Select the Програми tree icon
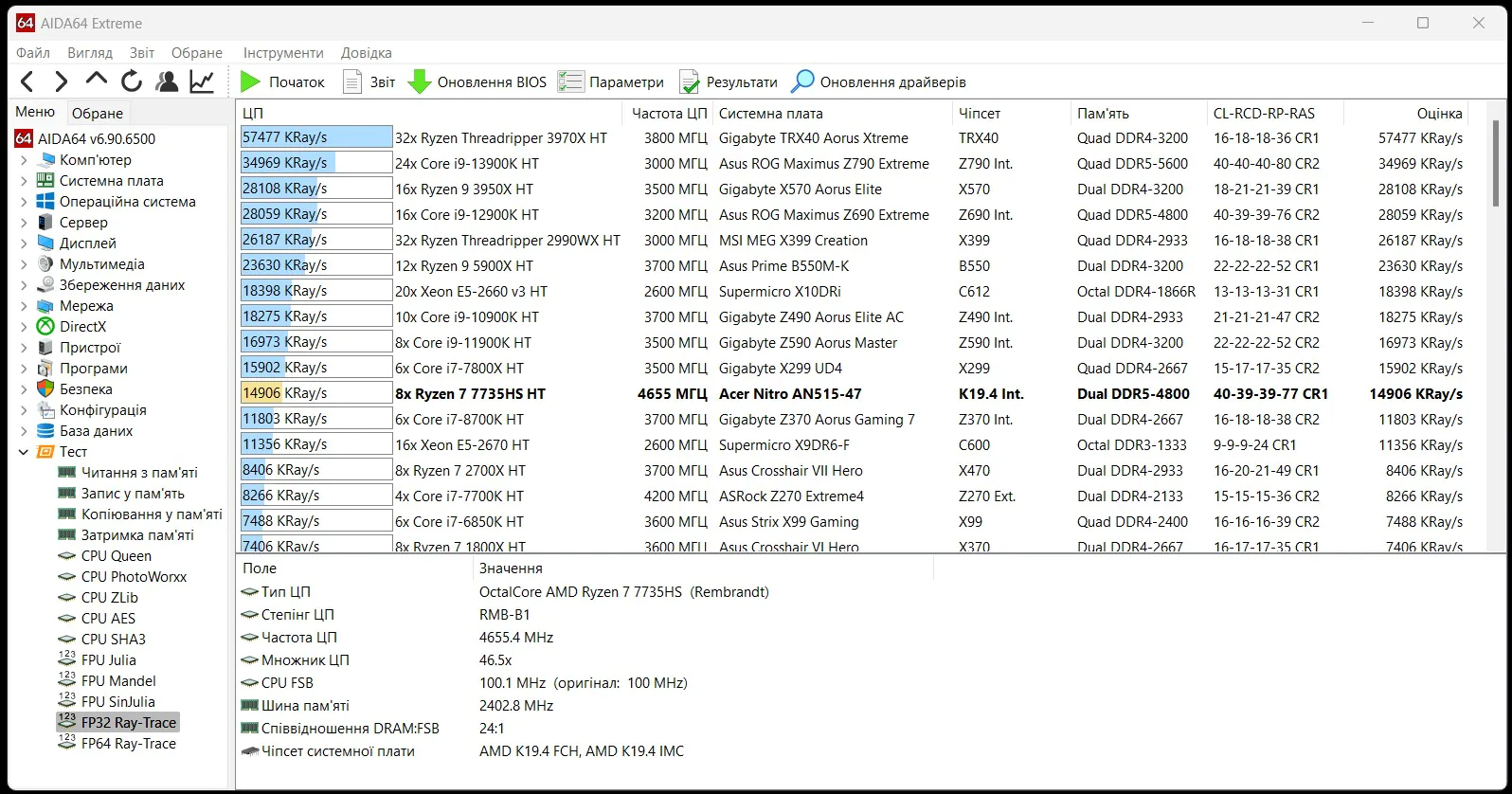The image size is (1512, 794). pos(45,369)
